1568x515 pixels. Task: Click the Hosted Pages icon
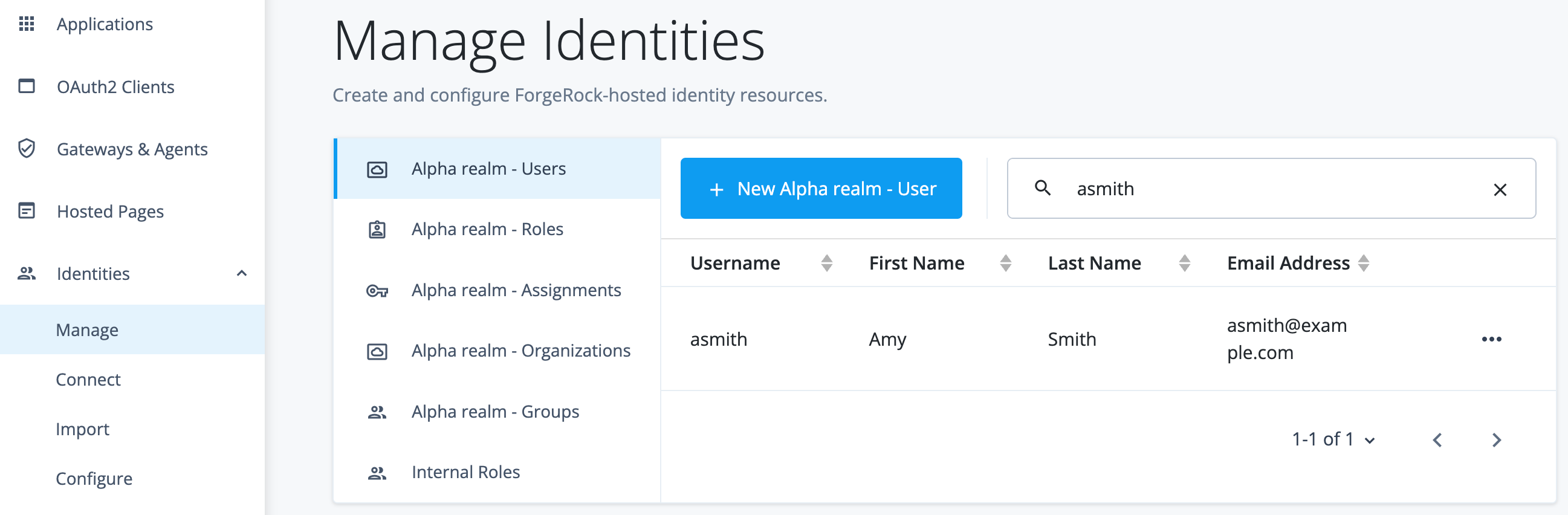pos(26,211)
